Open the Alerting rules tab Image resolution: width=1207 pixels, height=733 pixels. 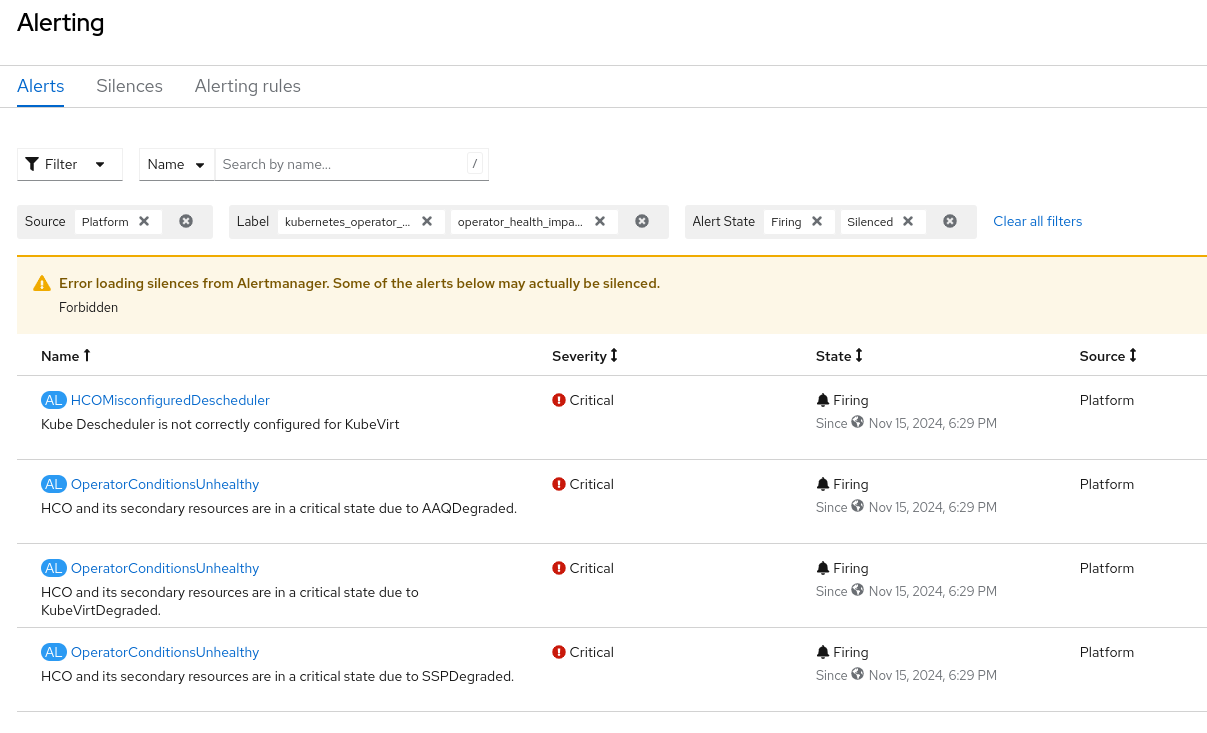(x=247, y=86)
